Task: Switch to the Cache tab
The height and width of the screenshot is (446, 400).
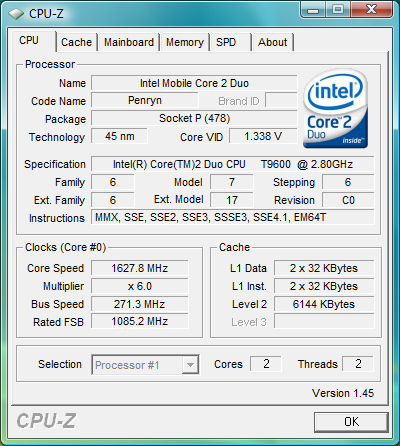Action: coord(76,42)
